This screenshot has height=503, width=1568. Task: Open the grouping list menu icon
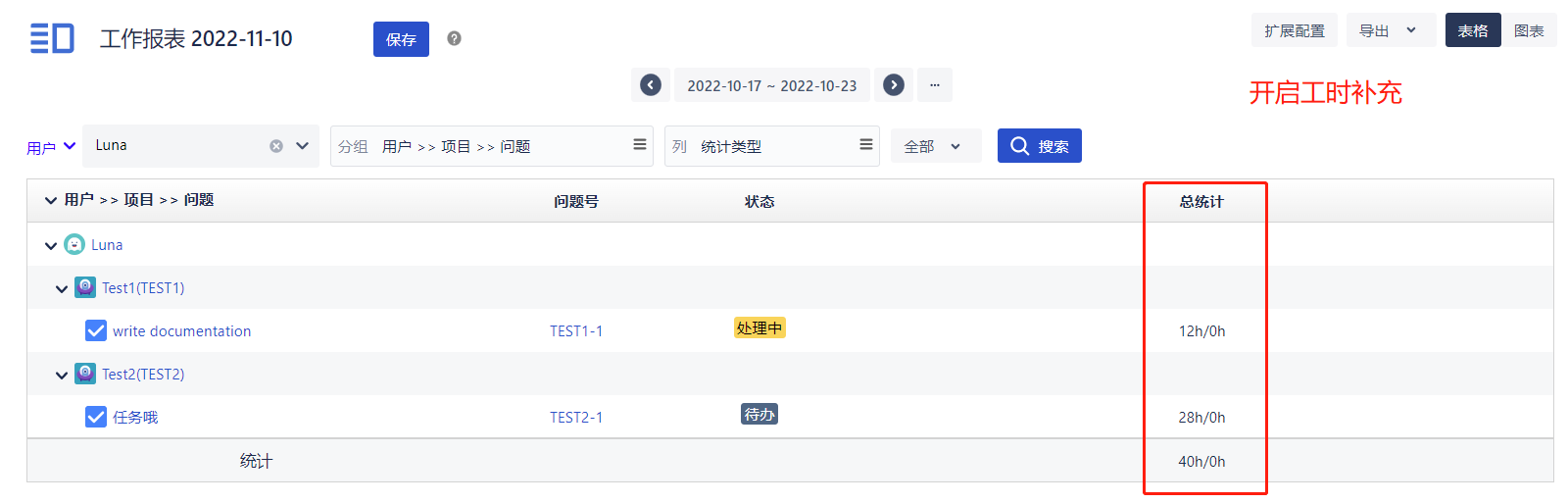pos(640,145)
